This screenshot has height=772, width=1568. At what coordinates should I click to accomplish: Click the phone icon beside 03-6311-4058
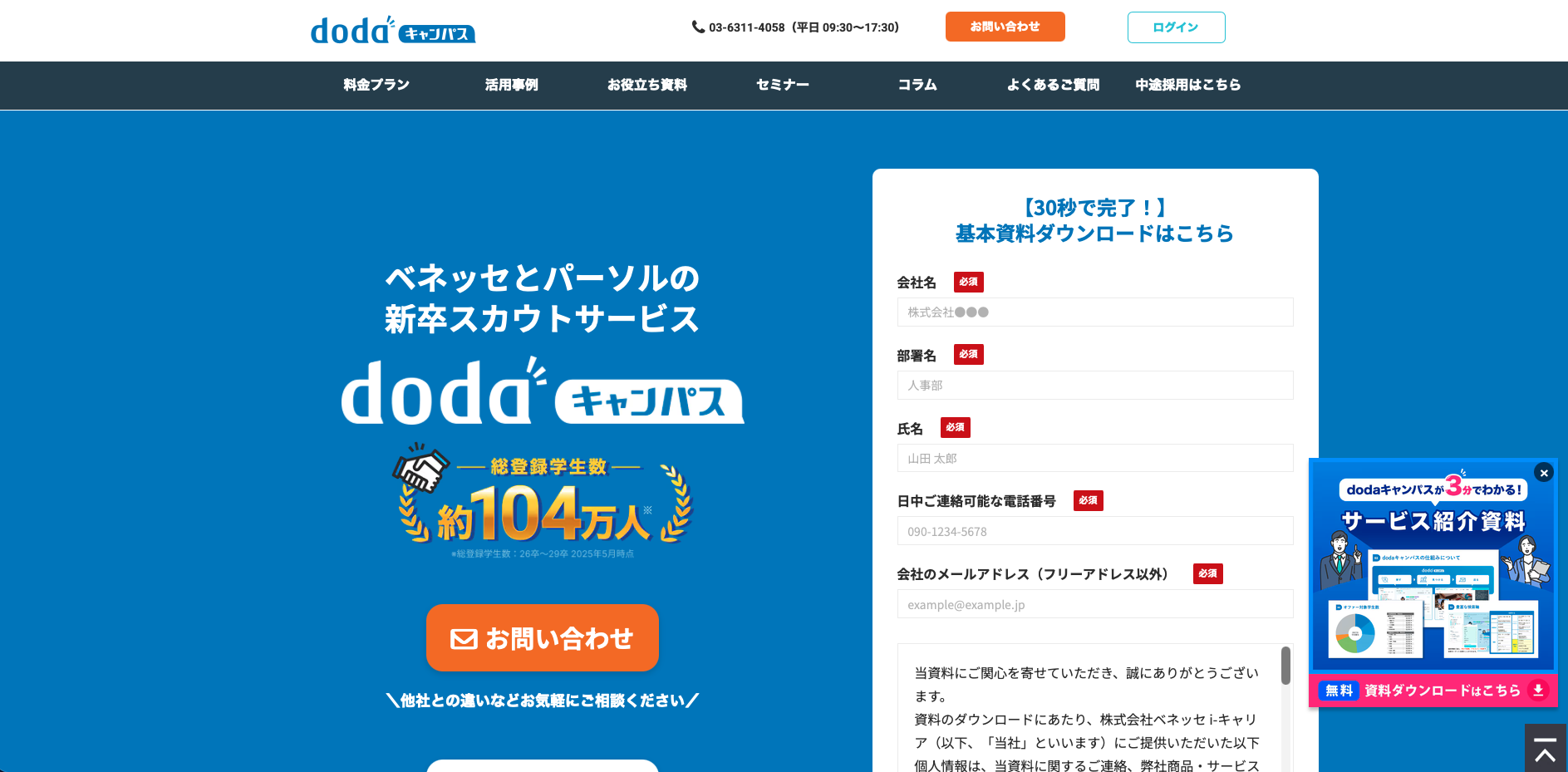[x=698, y=27]
